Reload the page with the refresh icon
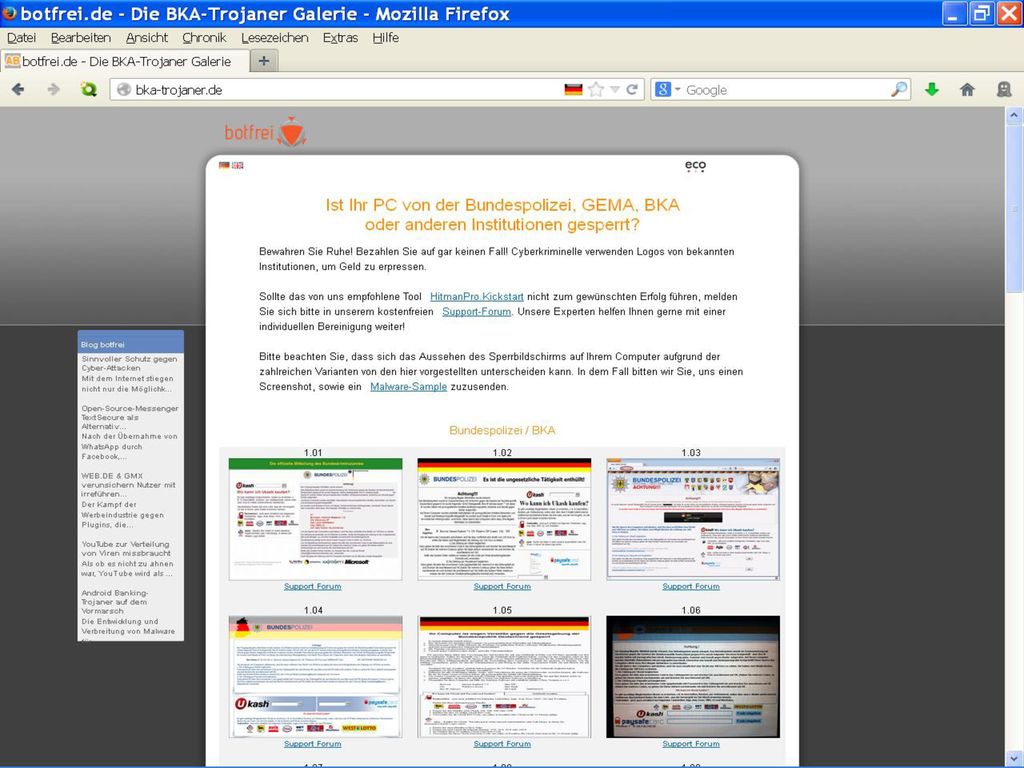The width and height of the screenshot is (1024, 768). (632, 89)
